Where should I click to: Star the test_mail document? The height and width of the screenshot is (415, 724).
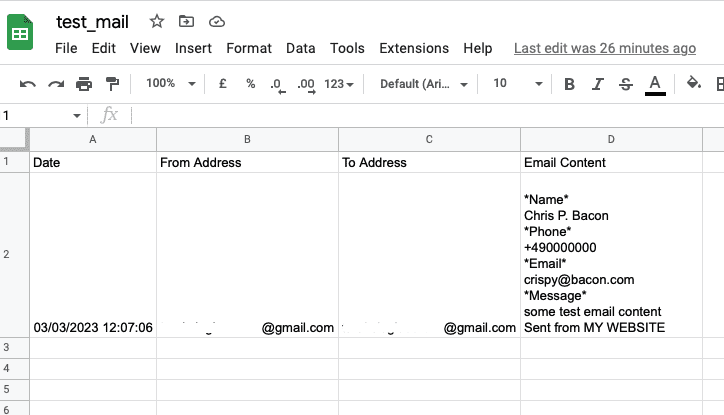click(x=157, y=21)
